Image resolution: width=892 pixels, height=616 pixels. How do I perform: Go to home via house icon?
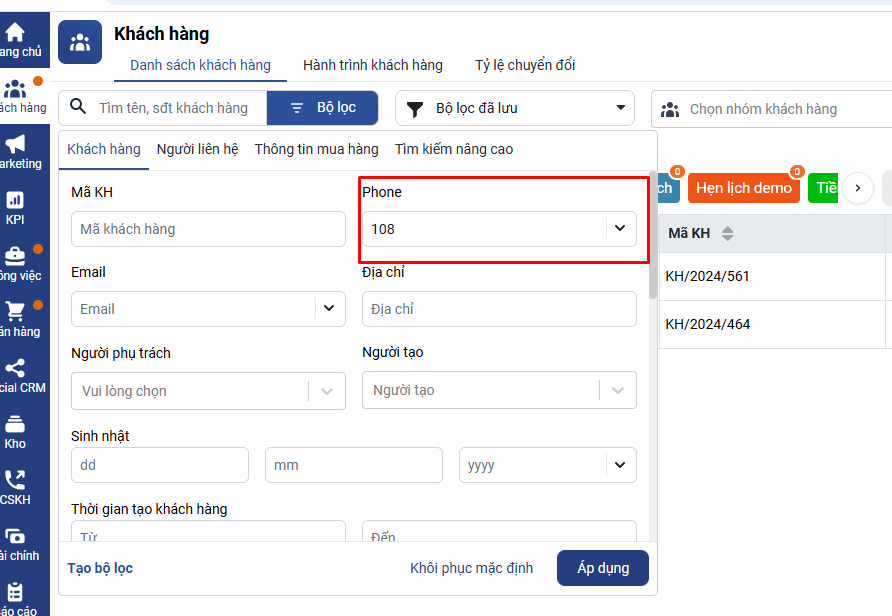click(15, 32)
